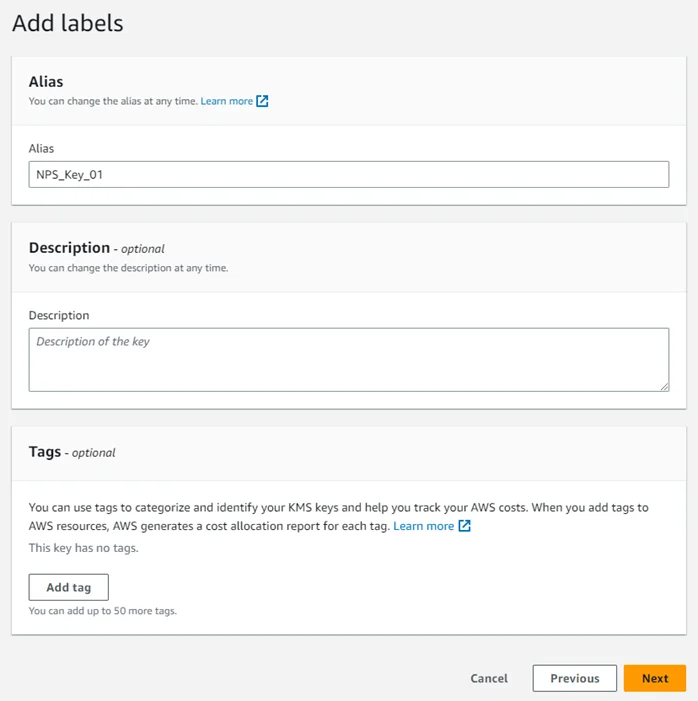Click the 'Tags - optional' section heading
Image resolution: width=698 pixels, height=701 pixels.
click(x=72, y=452)
